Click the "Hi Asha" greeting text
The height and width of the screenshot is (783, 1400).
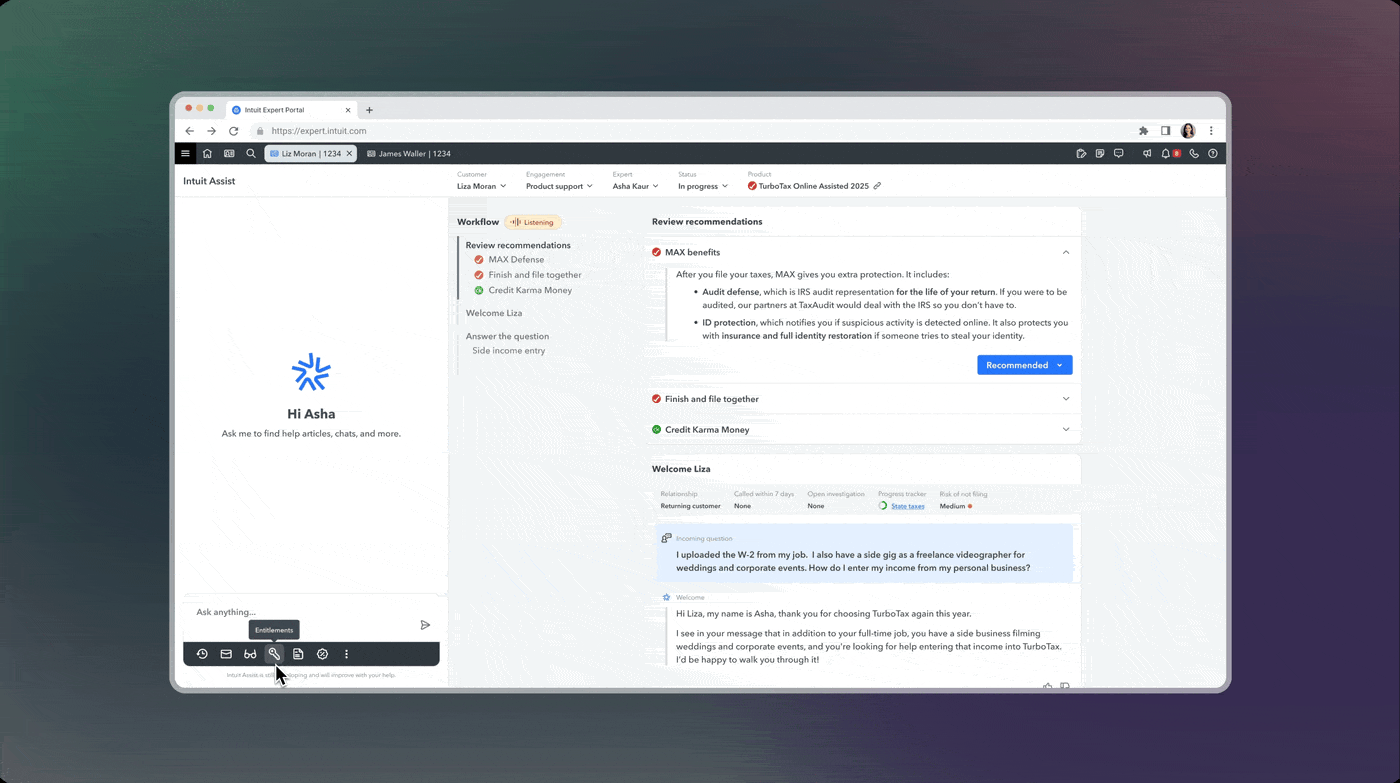coord(311,414)
